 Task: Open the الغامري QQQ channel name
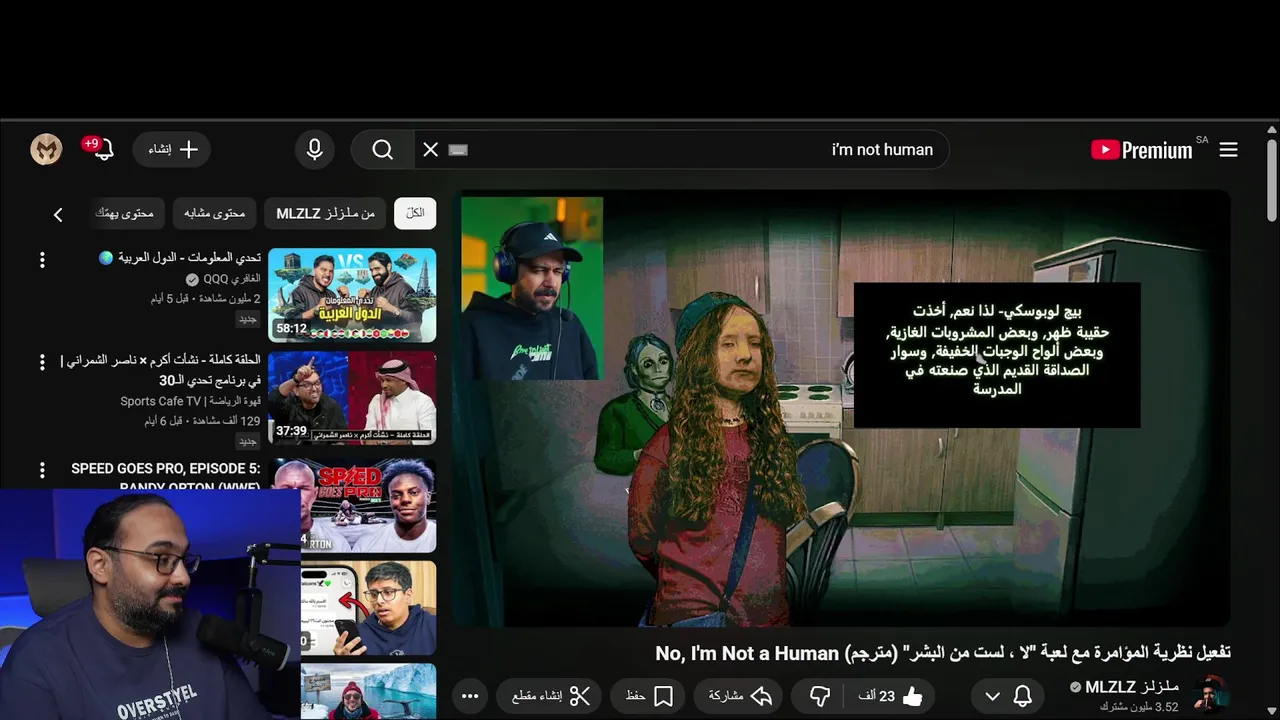point(232,279)
